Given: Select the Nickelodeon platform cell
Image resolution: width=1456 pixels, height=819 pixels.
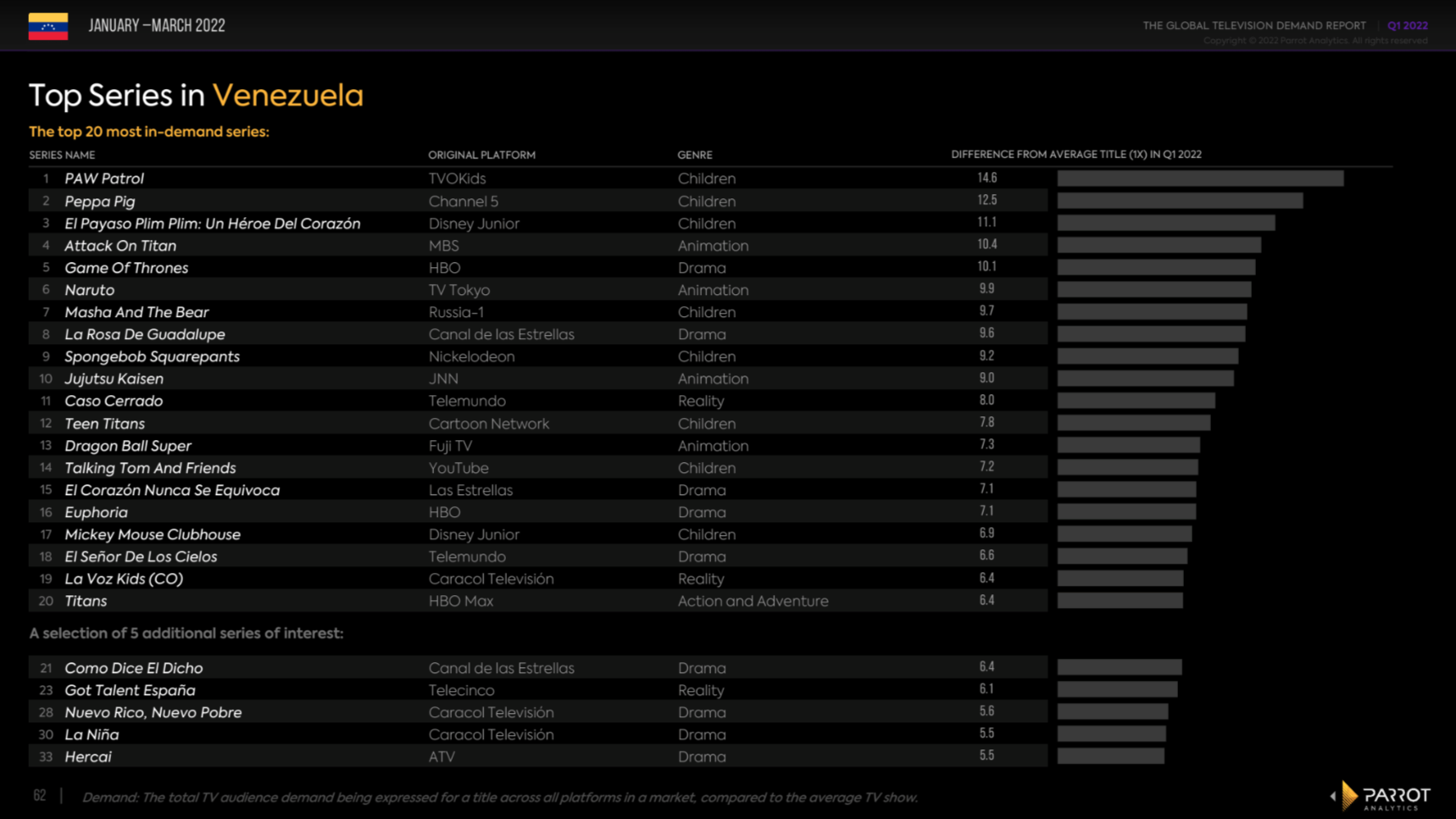Looking at the screenshot, I should coord(471,357).
